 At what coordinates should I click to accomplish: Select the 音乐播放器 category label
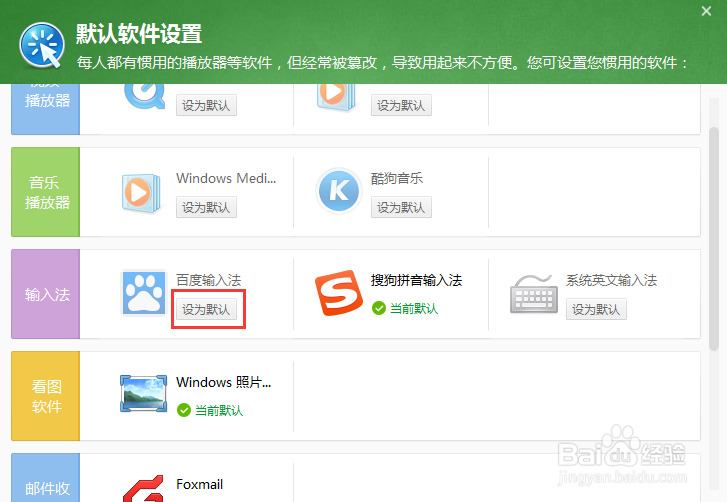click(x=46, y=192)
